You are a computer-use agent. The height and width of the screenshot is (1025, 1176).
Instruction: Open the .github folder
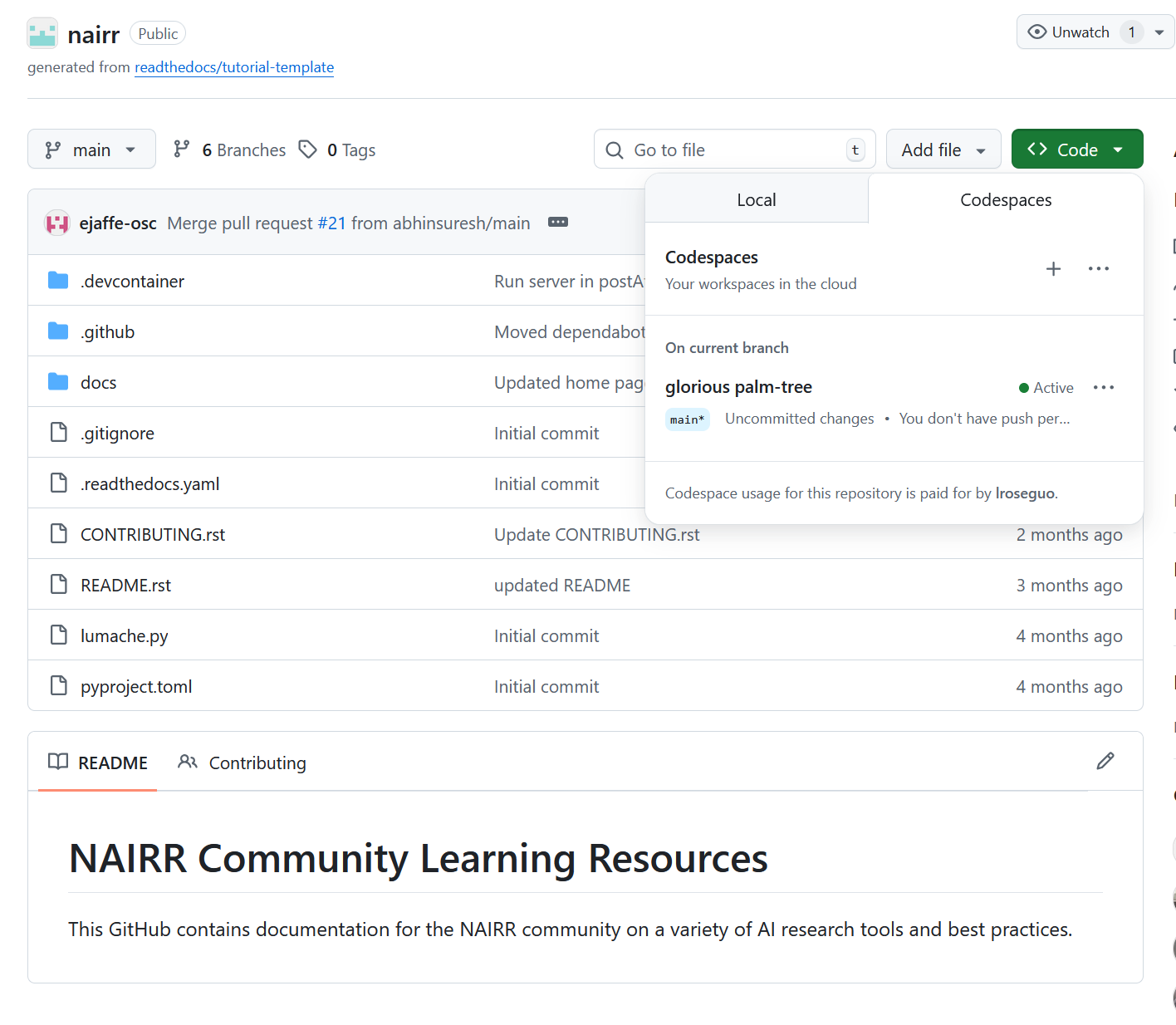108,331
